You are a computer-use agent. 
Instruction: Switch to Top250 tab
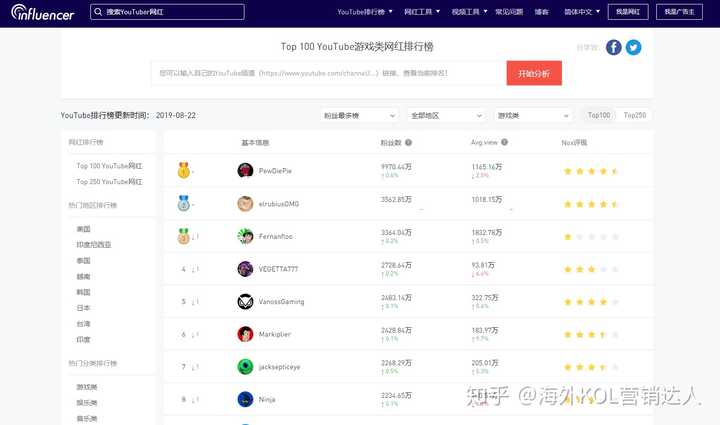click(635, 115)
